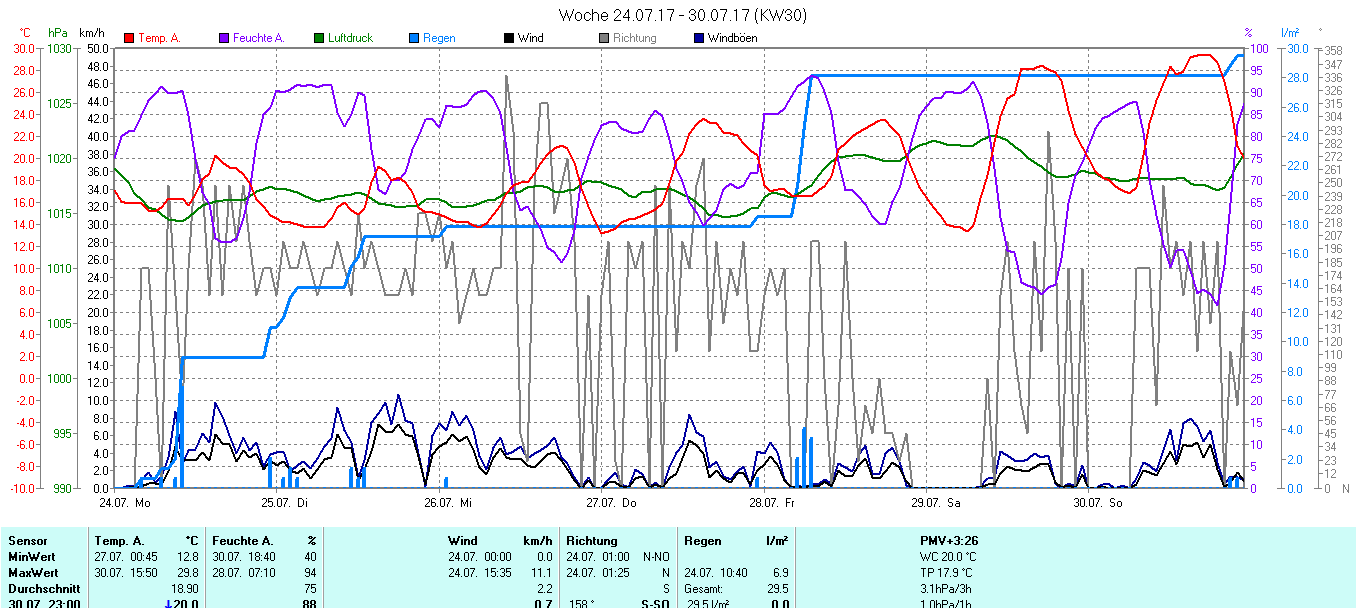Click the gray Richtung legend square
The width and height of the screenshot is (1356, 608).
coord(604,38)
